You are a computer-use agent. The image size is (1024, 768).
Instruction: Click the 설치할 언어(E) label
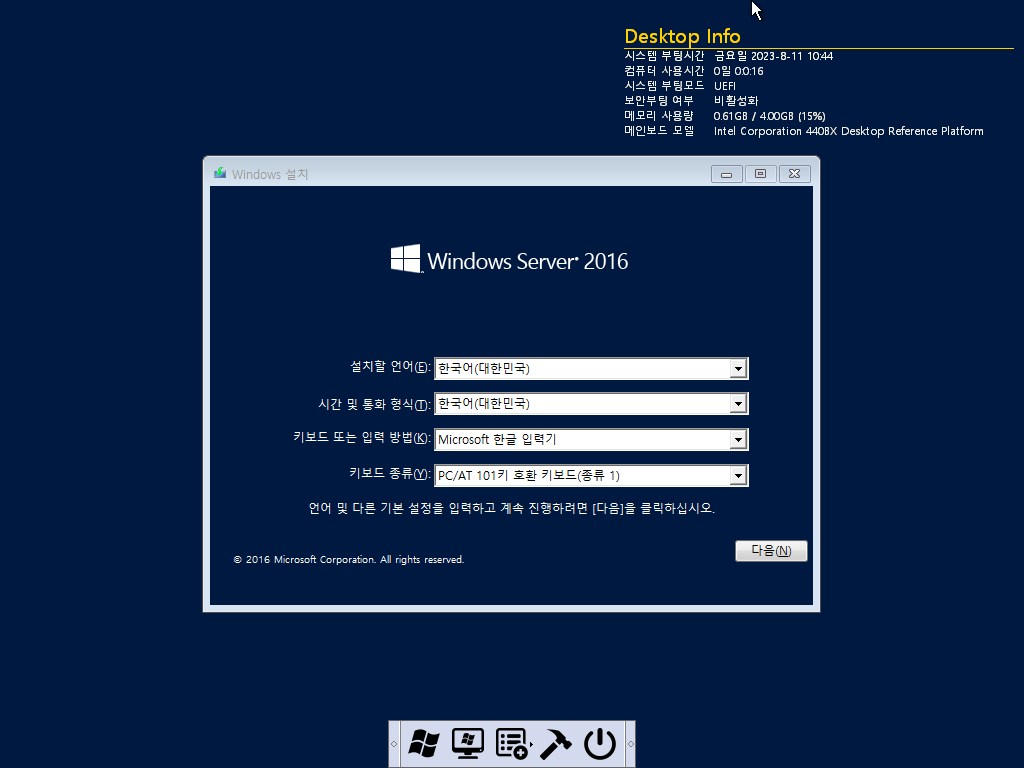[391, 367]
